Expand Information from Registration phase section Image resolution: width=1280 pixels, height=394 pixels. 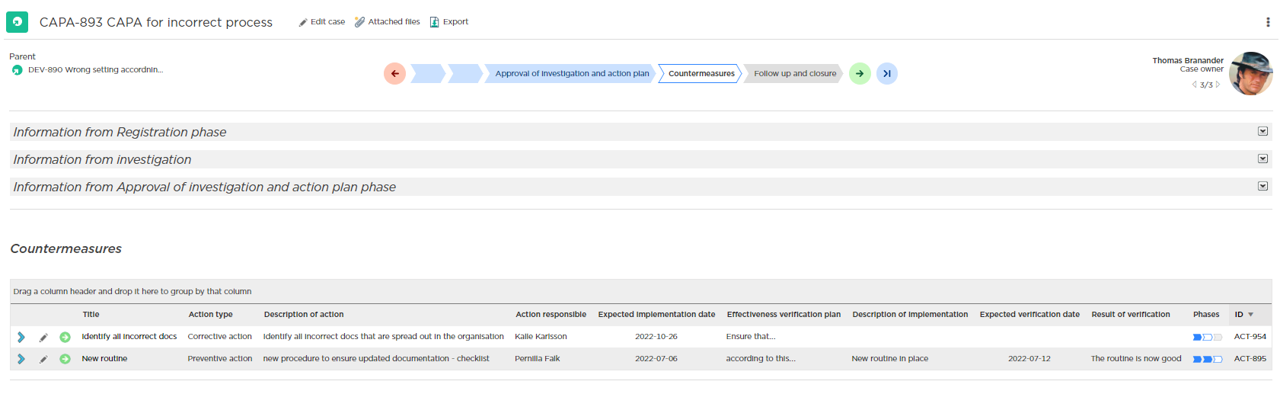pyautogui.click(x=1263, y=131)
